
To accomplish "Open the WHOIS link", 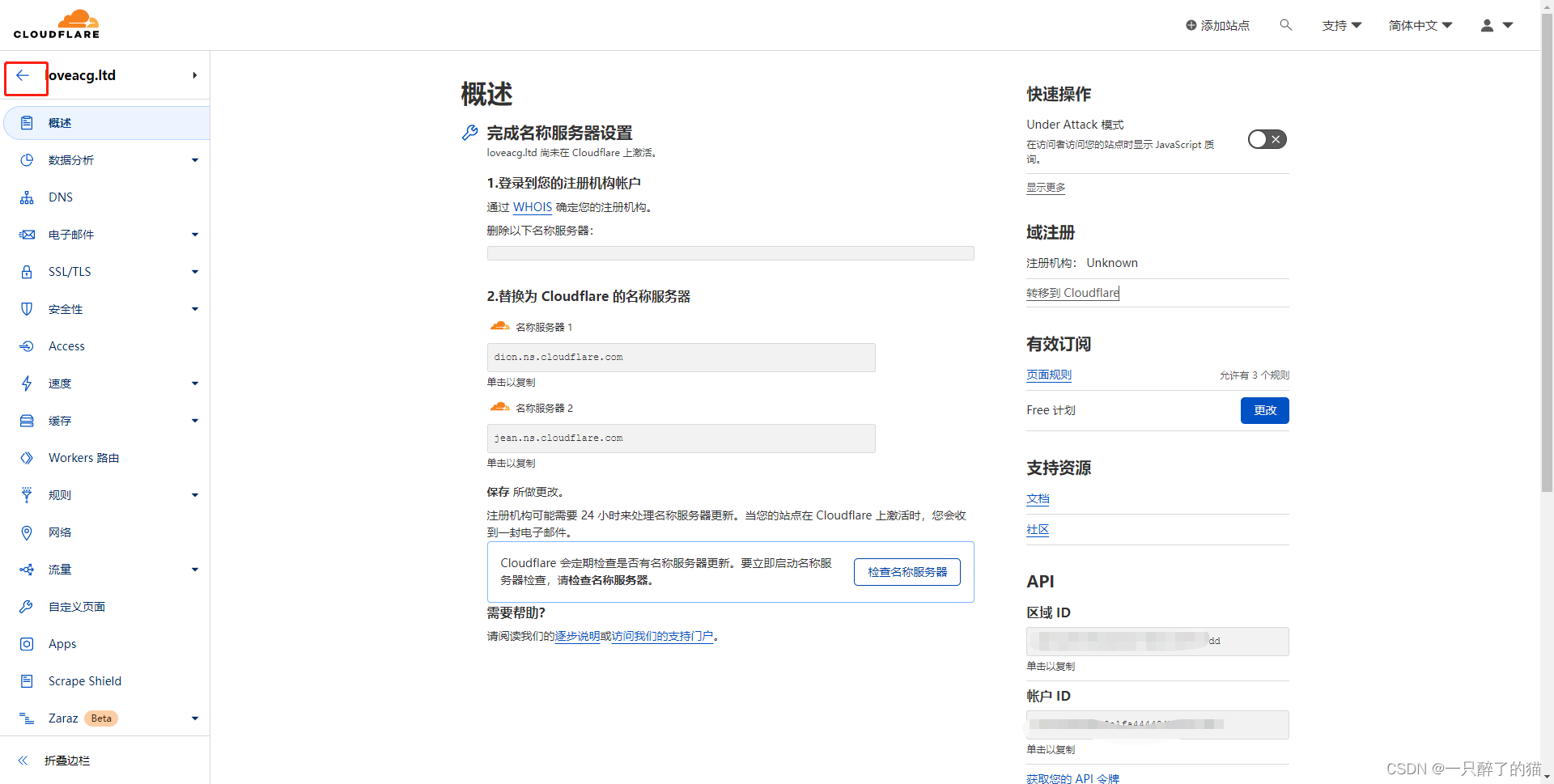I will [533, 207].
